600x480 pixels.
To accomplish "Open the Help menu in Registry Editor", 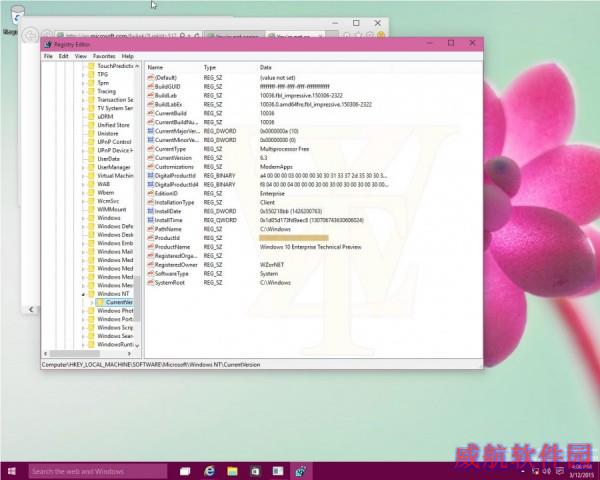I will click(x=127, y=56).
